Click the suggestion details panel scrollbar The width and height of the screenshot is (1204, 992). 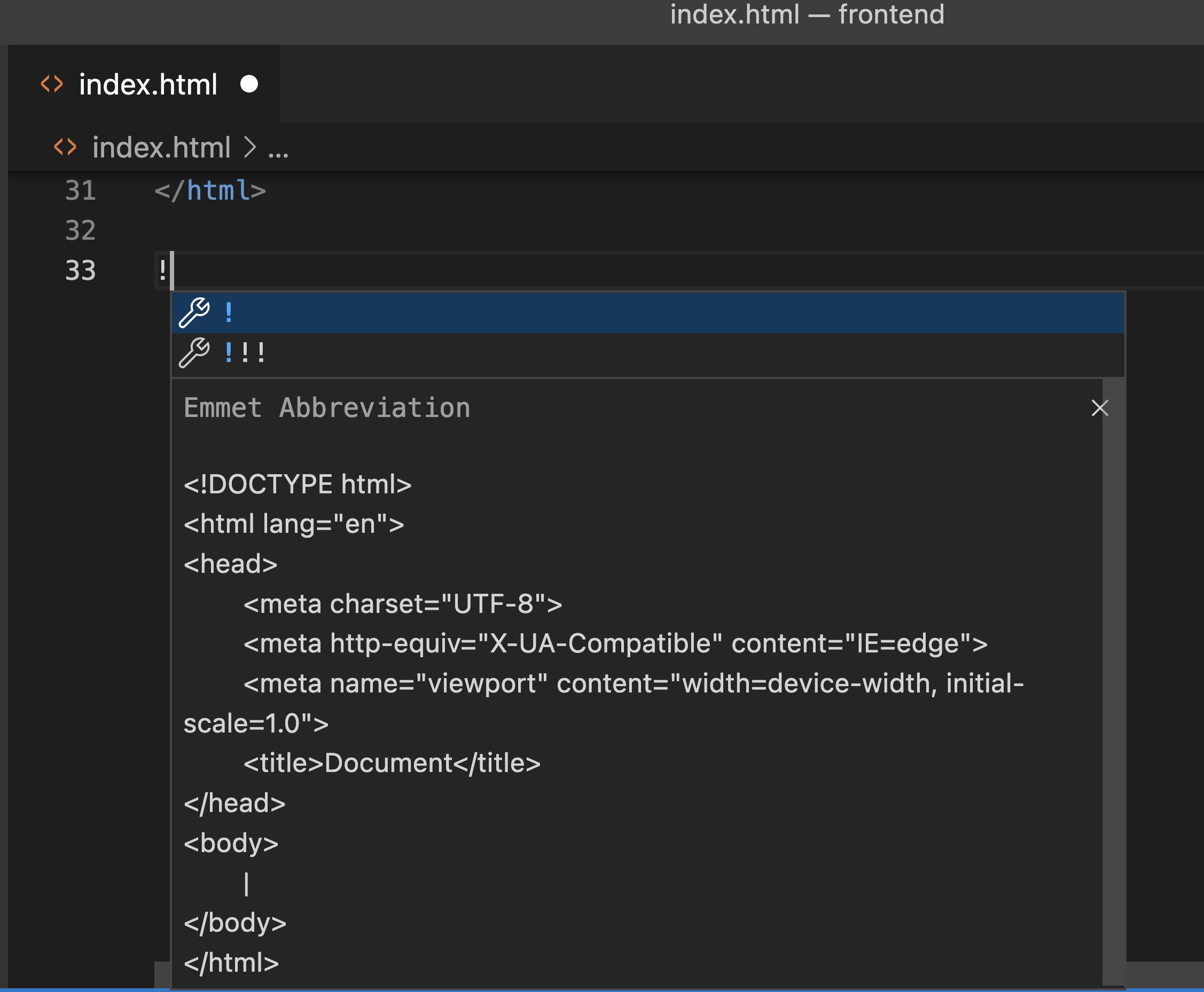tap(1113, 680)
